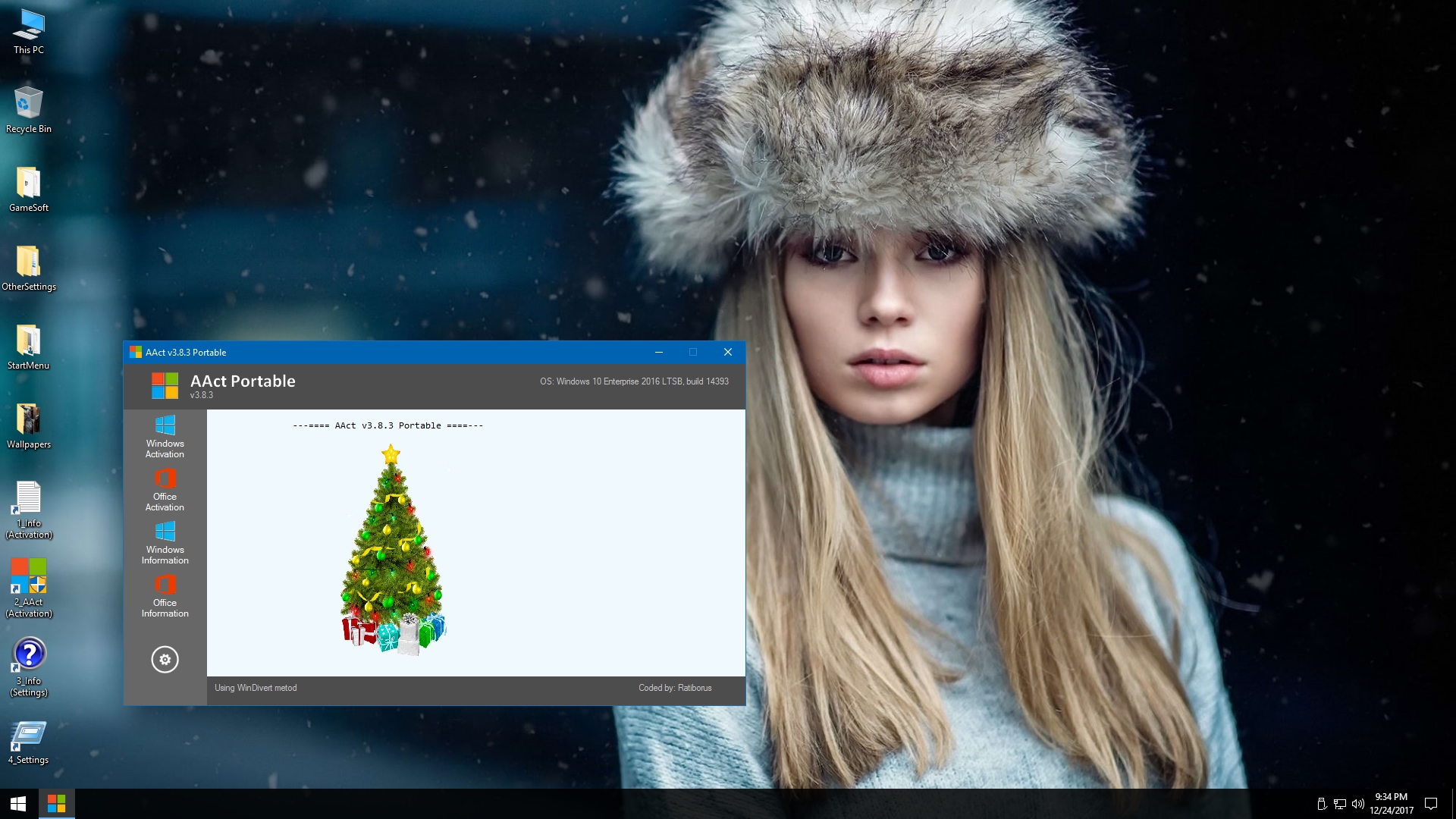Open AAct settings gear icon
The height and width of the screenshot is (819, 1456).
pyautogui.click(x=165, y=660)
